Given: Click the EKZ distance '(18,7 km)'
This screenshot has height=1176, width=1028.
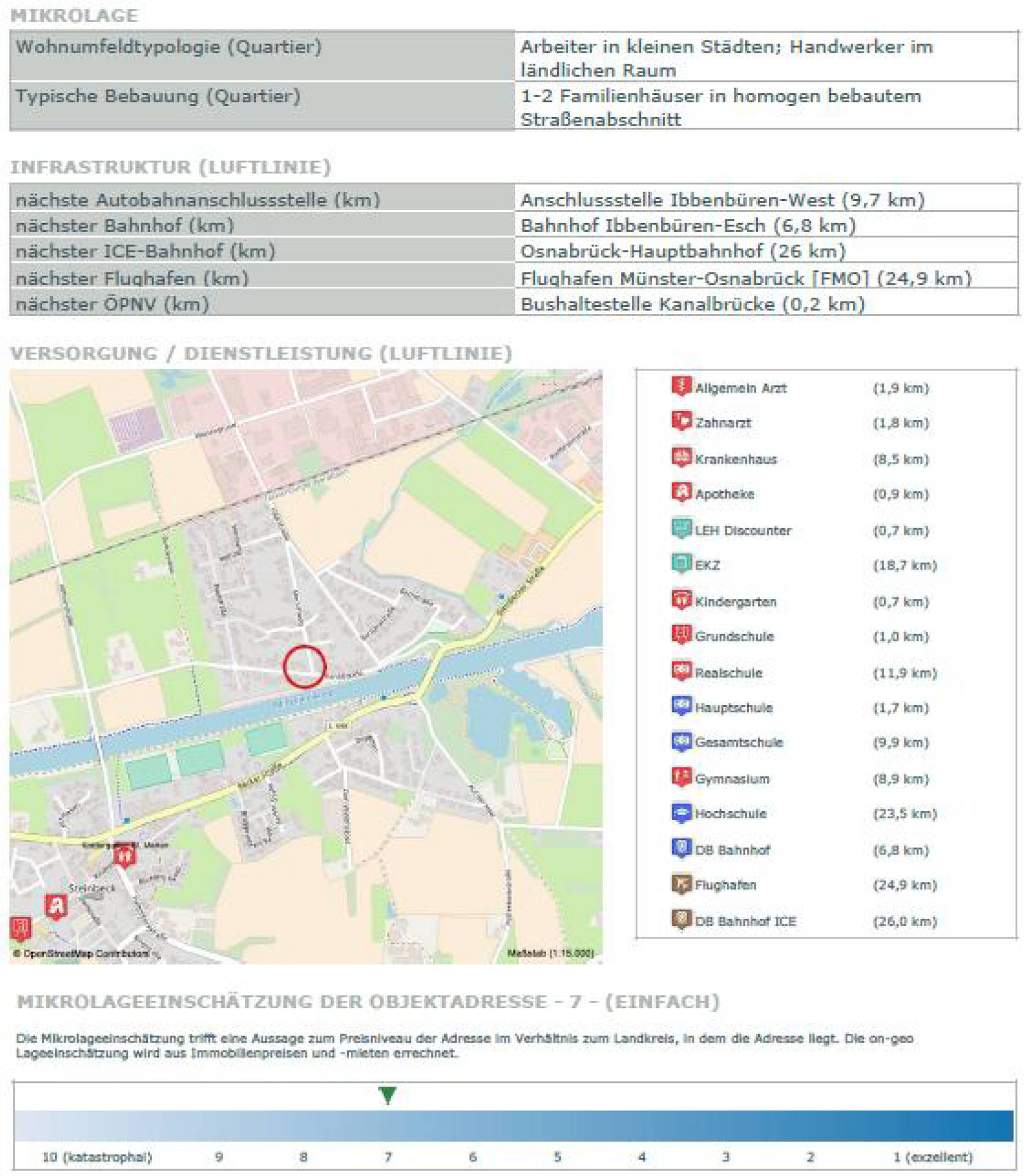Looking at the screenshot, I should tap(904, 565).
